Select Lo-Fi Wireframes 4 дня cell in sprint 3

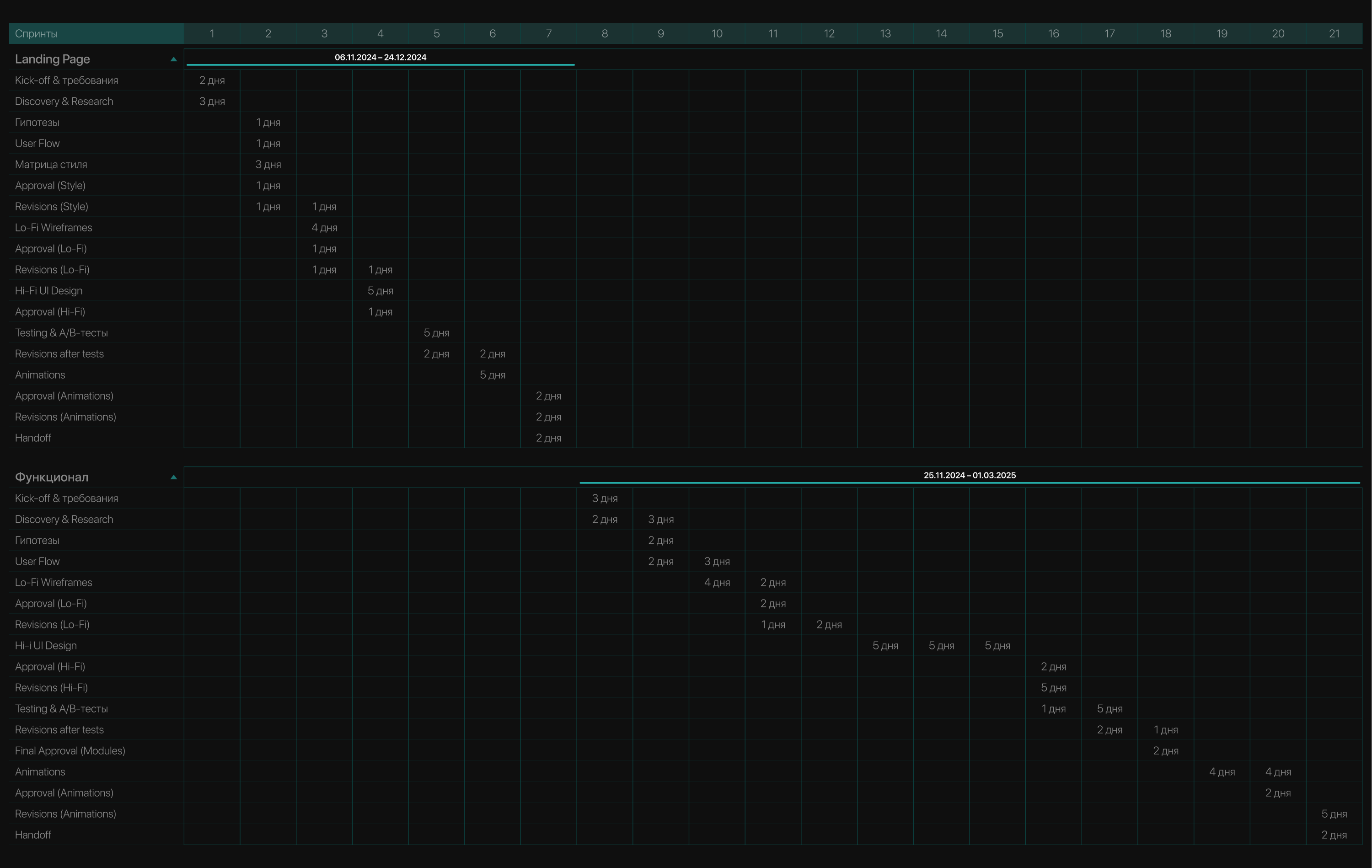click(x=324, y=227)
